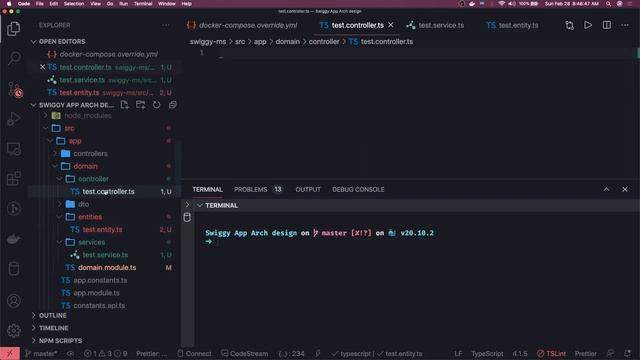Open the Search view in activity bar
Image resolution: width=640 pixels, height=360 pixels.
click(14, 58)
